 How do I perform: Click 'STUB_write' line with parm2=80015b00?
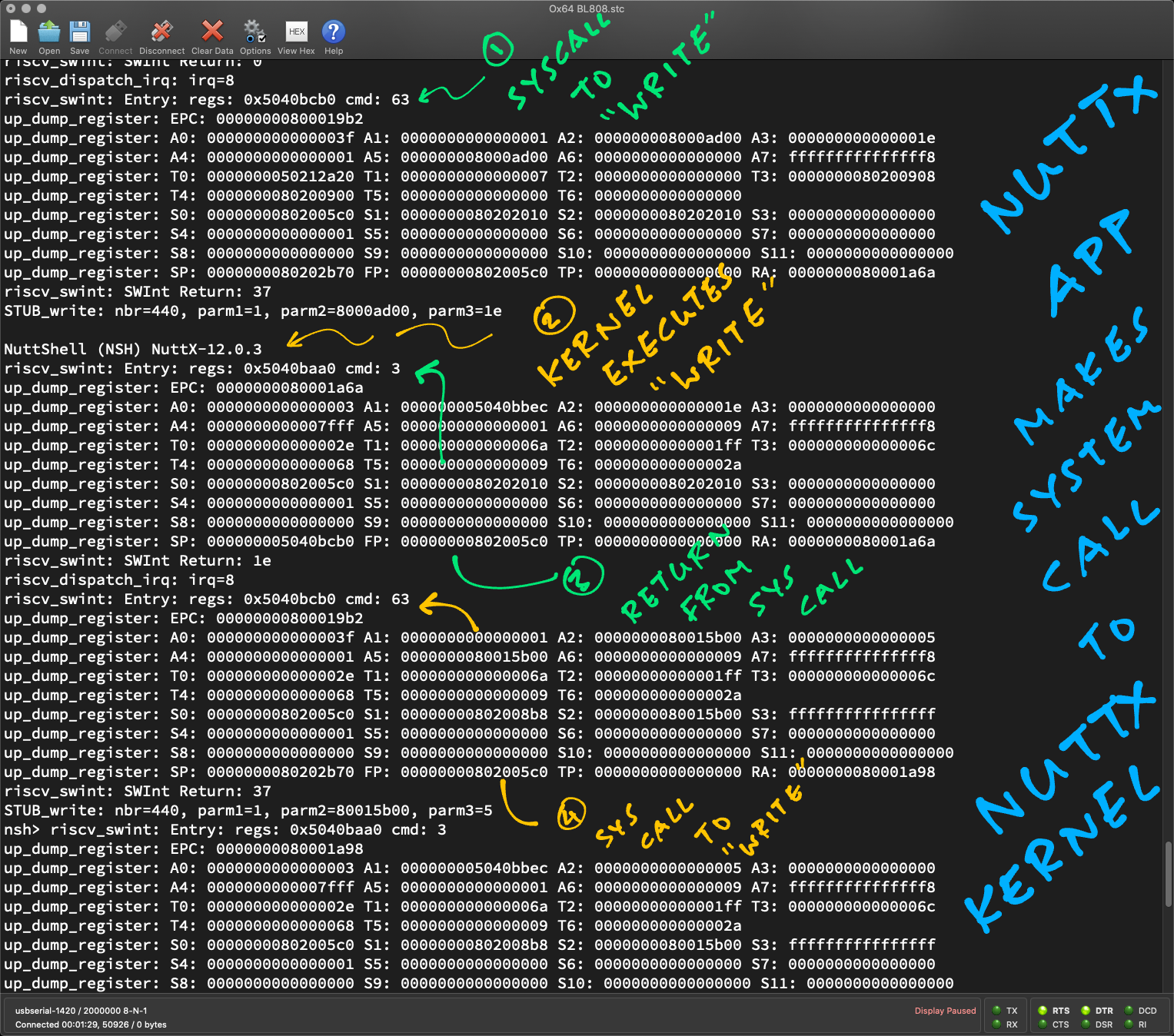(248, 810)
